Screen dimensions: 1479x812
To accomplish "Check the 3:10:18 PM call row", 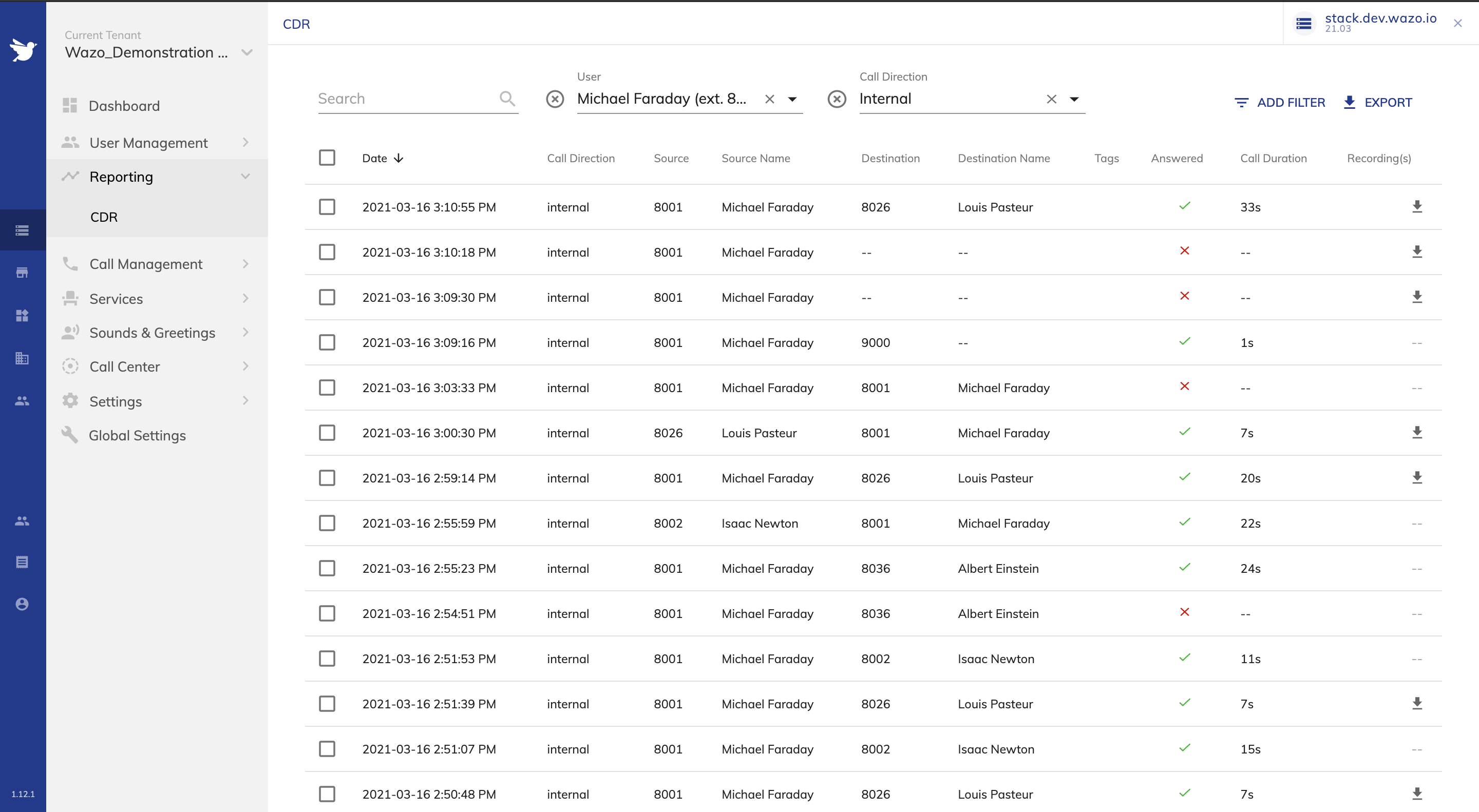I will tap(327, 252).
